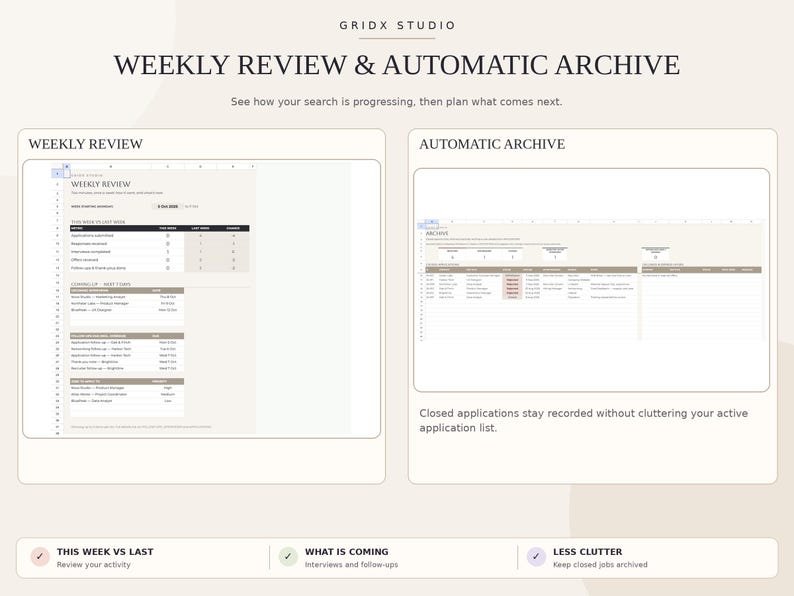The height and width of the screenshot is (596, 794).
Task: Click the GRIDX STUDIO brand name at top
Action: tap(398, 25)
